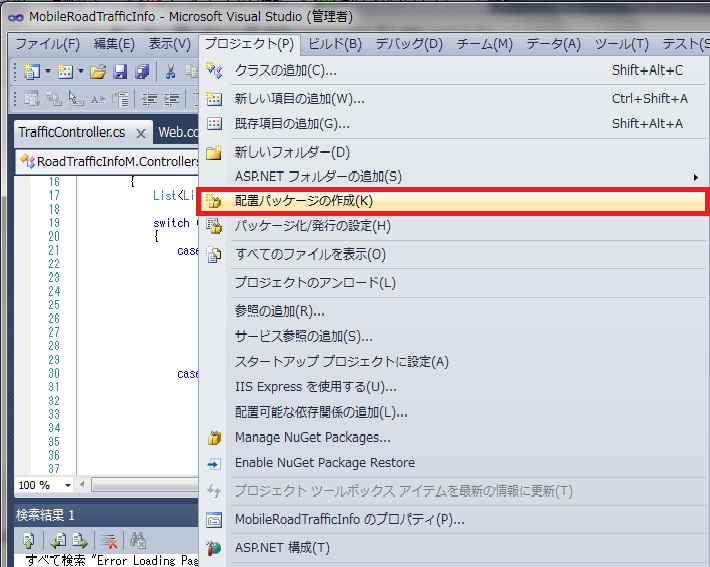Click the New Project toolbar icon
The height and width of the screenshot is (567, 710).
(x=31, y=71)
